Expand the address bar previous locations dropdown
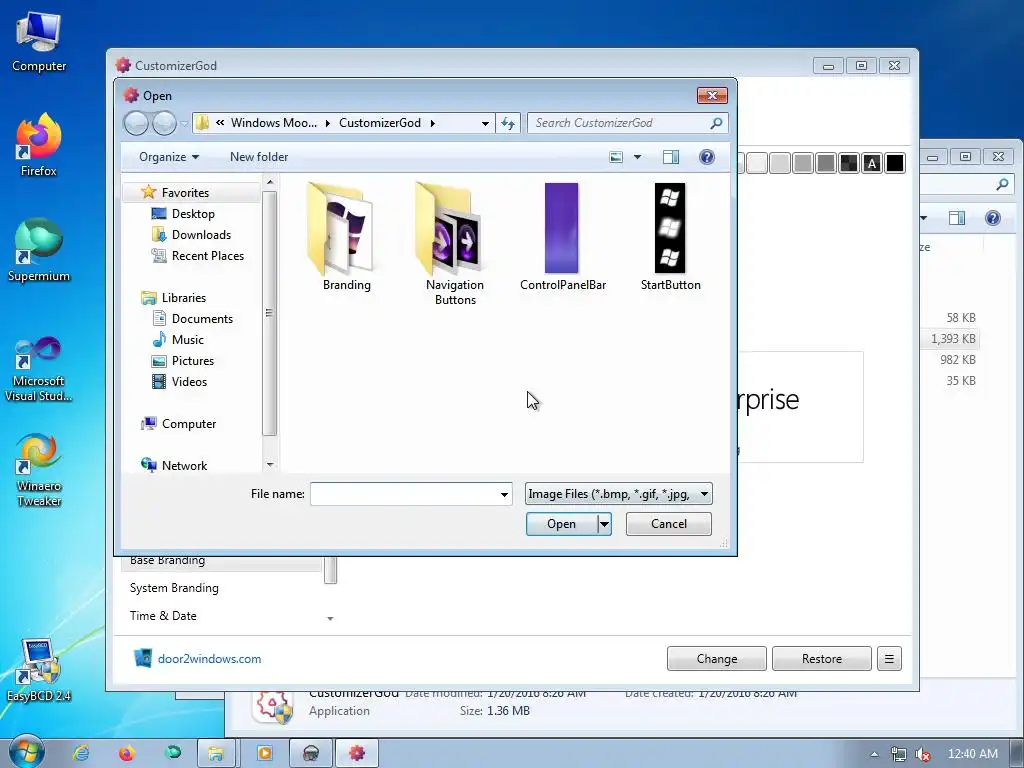Screen dimensions: 1024x768 tap(485, 123)
